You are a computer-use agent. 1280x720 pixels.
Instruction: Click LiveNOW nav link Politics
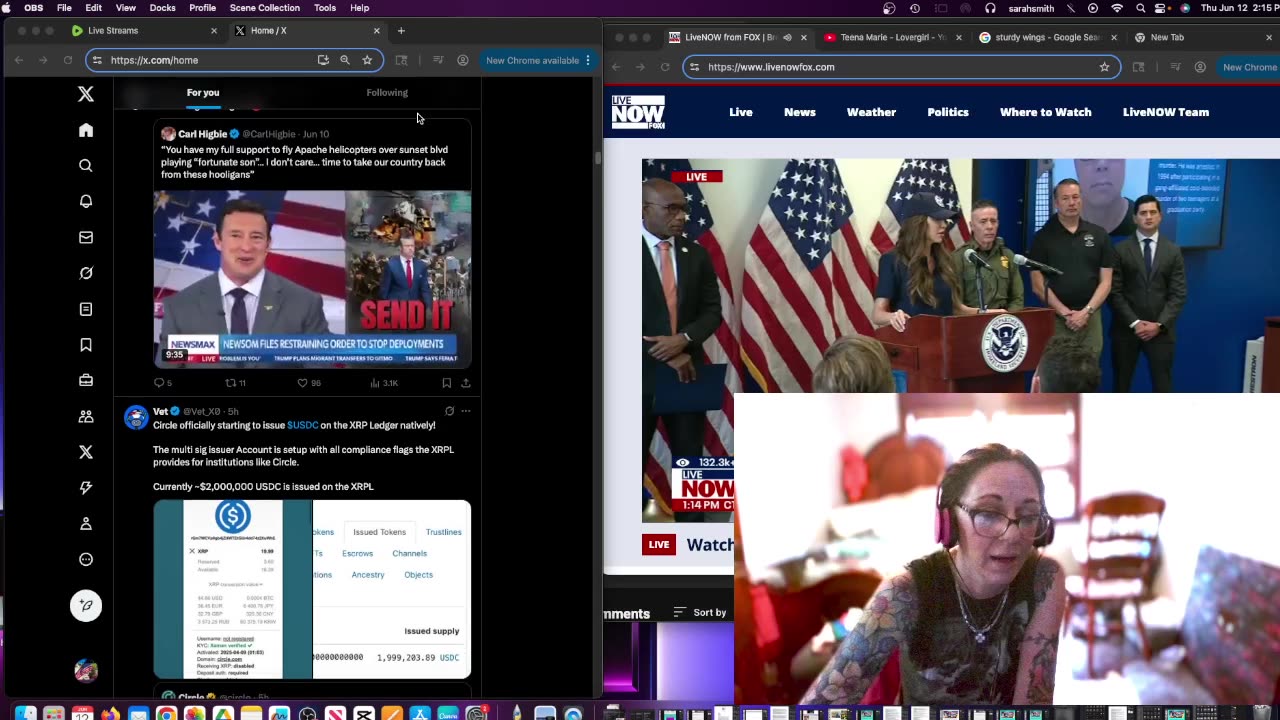click(948, 112)
